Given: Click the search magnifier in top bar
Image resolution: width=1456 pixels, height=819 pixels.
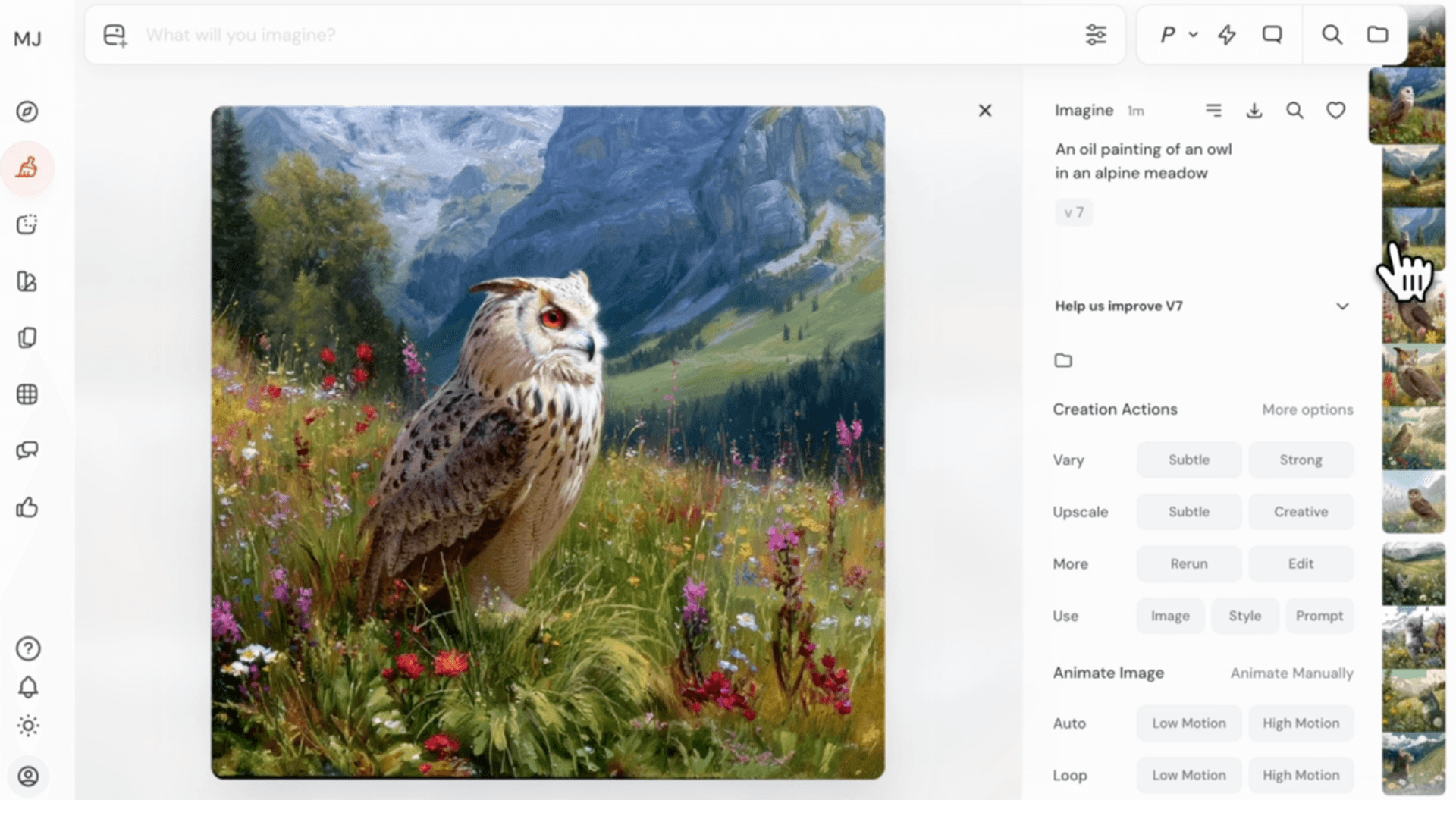Looking at the screenshot, I should click(x=1332, y=35).
